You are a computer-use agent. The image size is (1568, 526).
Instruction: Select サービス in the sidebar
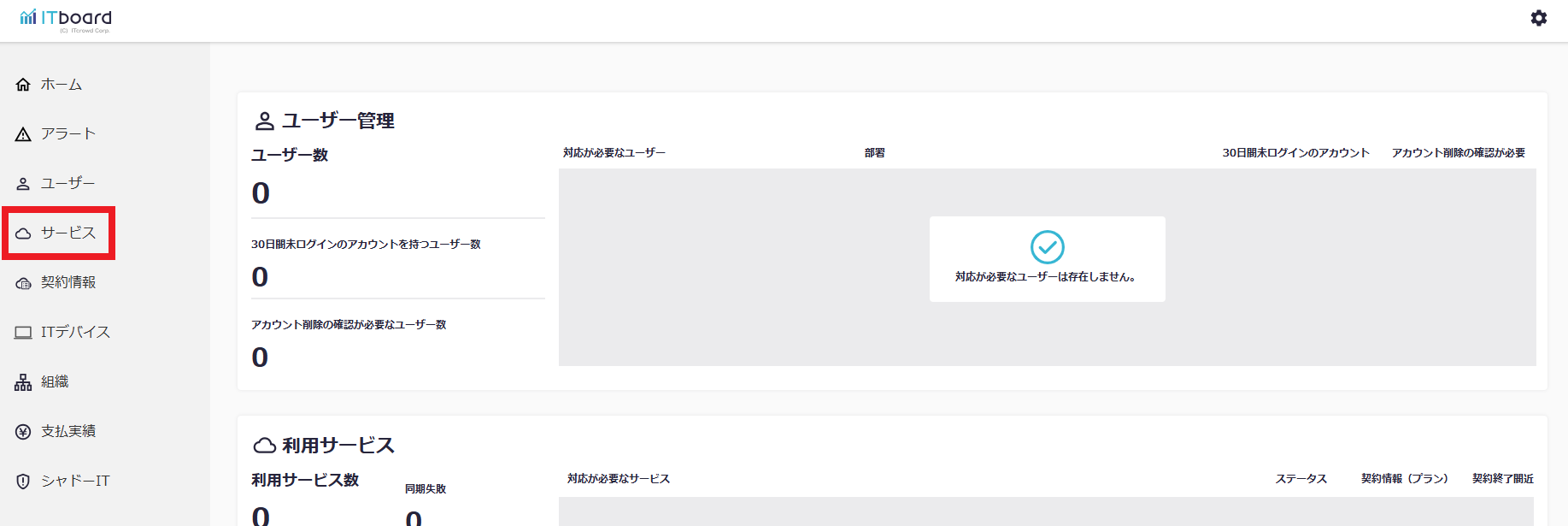coord(68,233)
